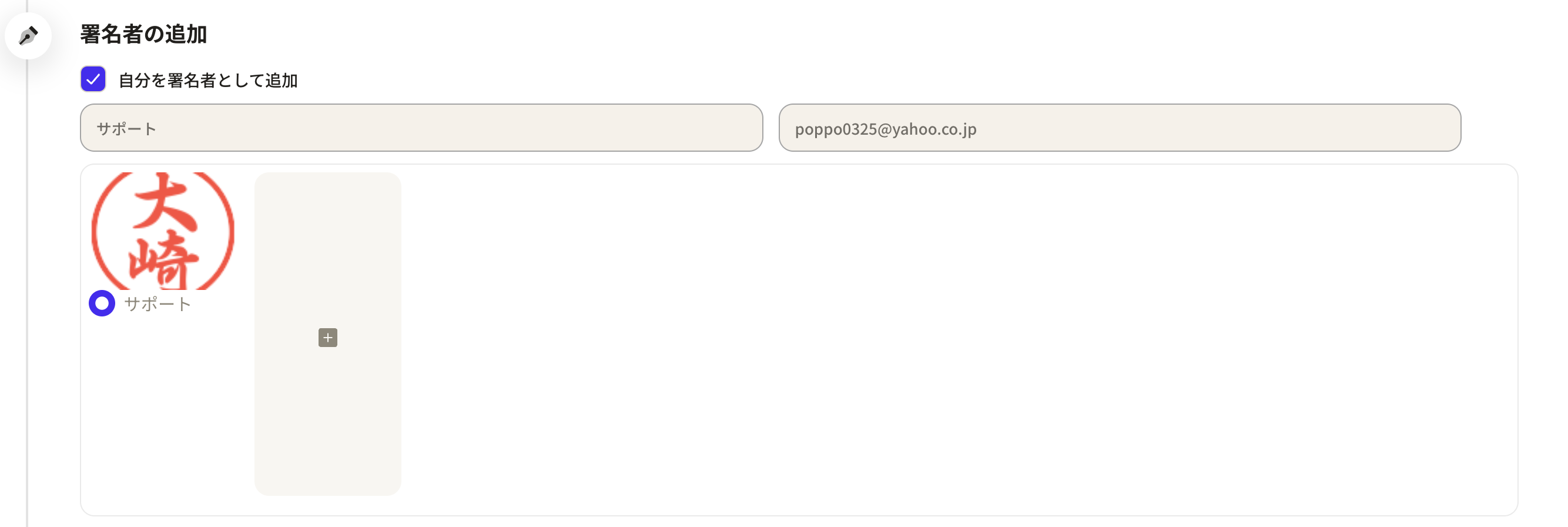Select the red 大崎 stamp image
Screen dimensions: 1568x527
tap(163, 231)
